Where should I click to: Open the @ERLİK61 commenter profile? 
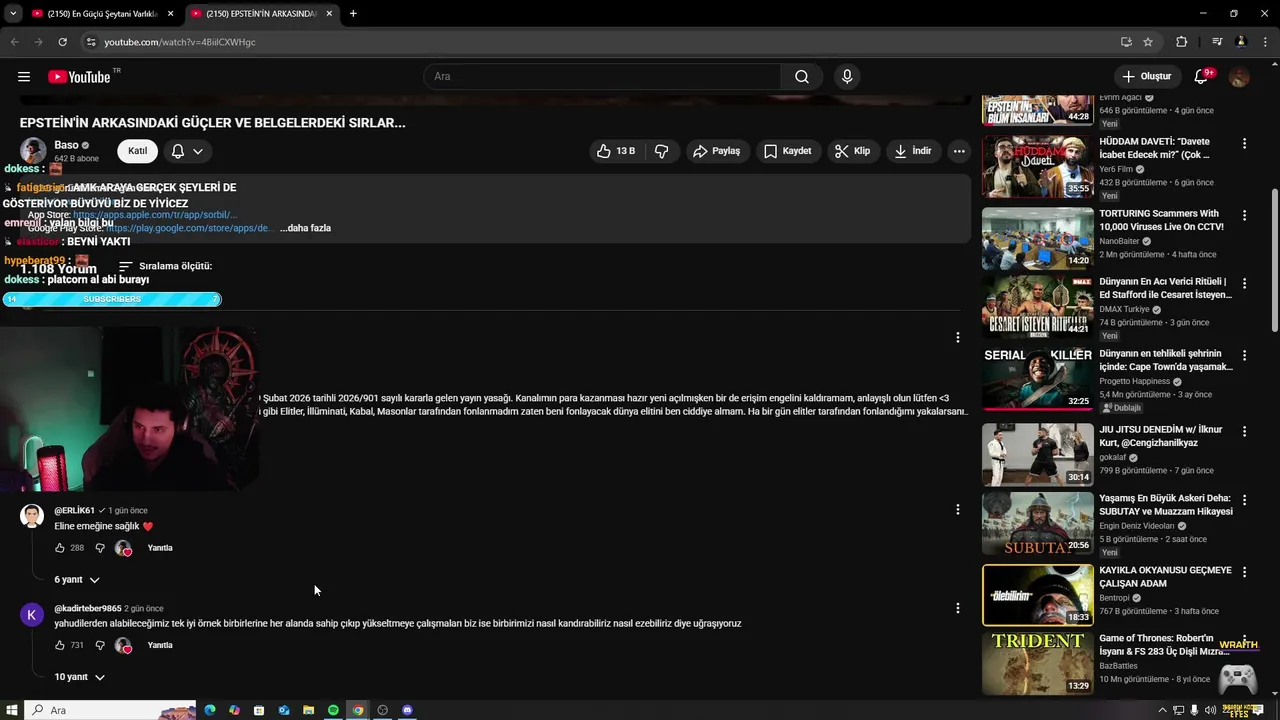point(74,510)
